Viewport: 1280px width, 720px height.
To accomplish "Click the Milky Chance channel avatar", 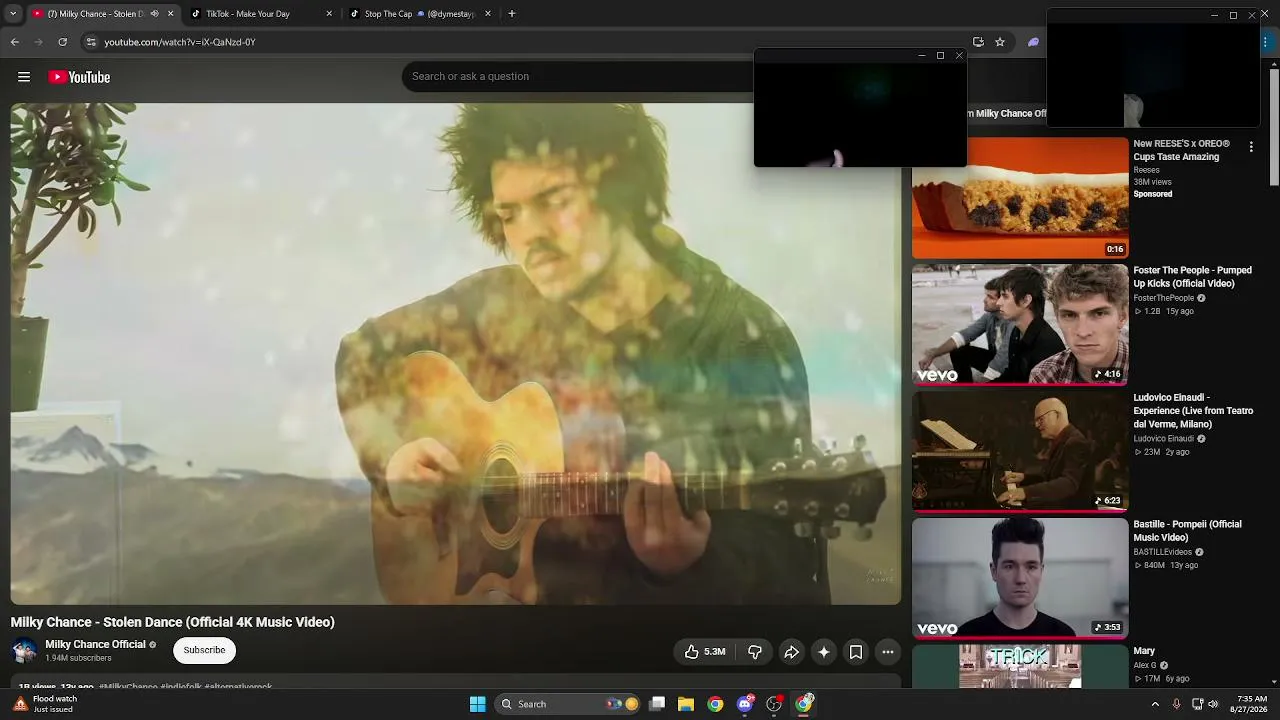I will 24,651.
